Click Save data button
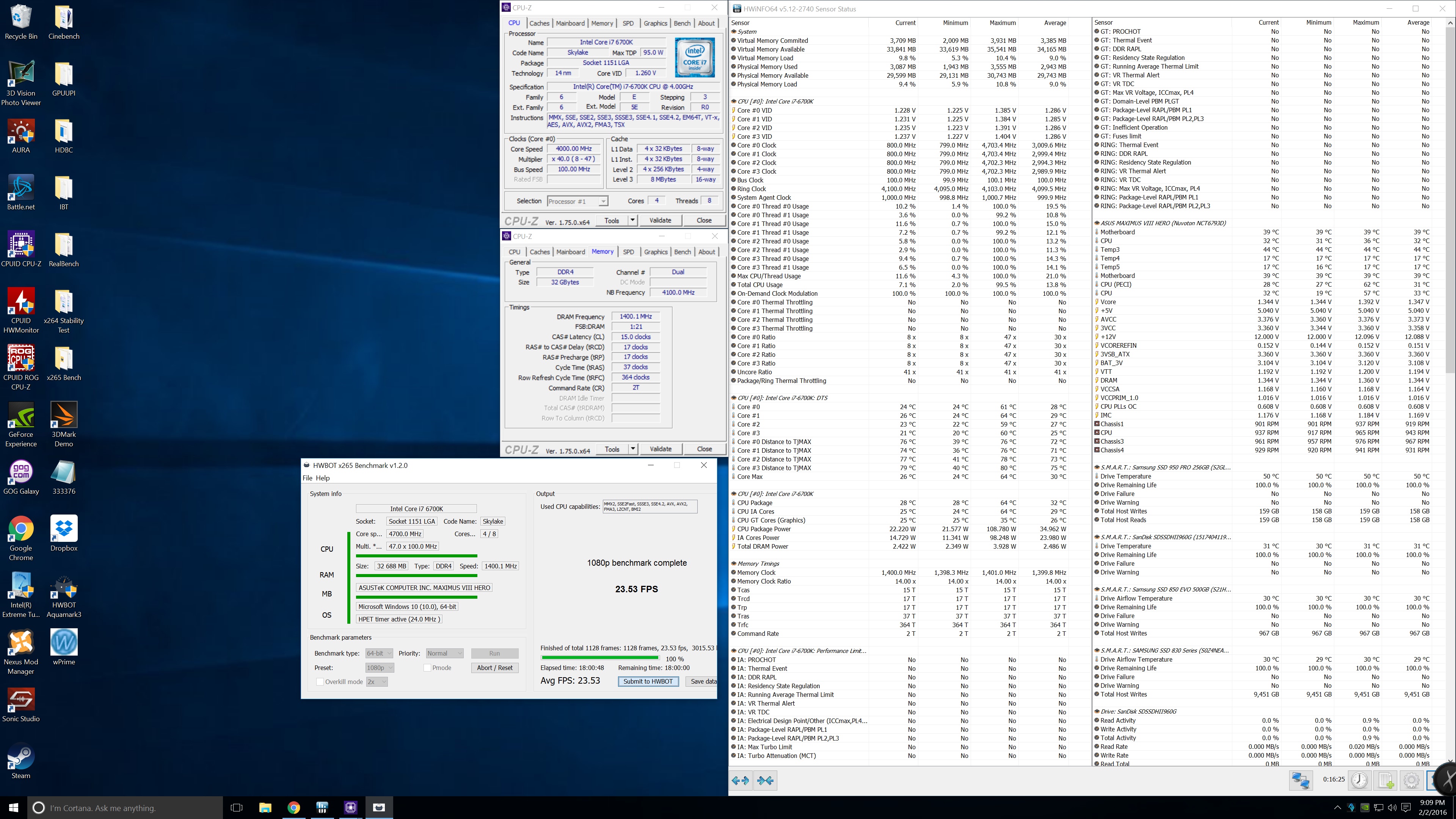Screen dimensions: 1456x819 coord(701,682)
